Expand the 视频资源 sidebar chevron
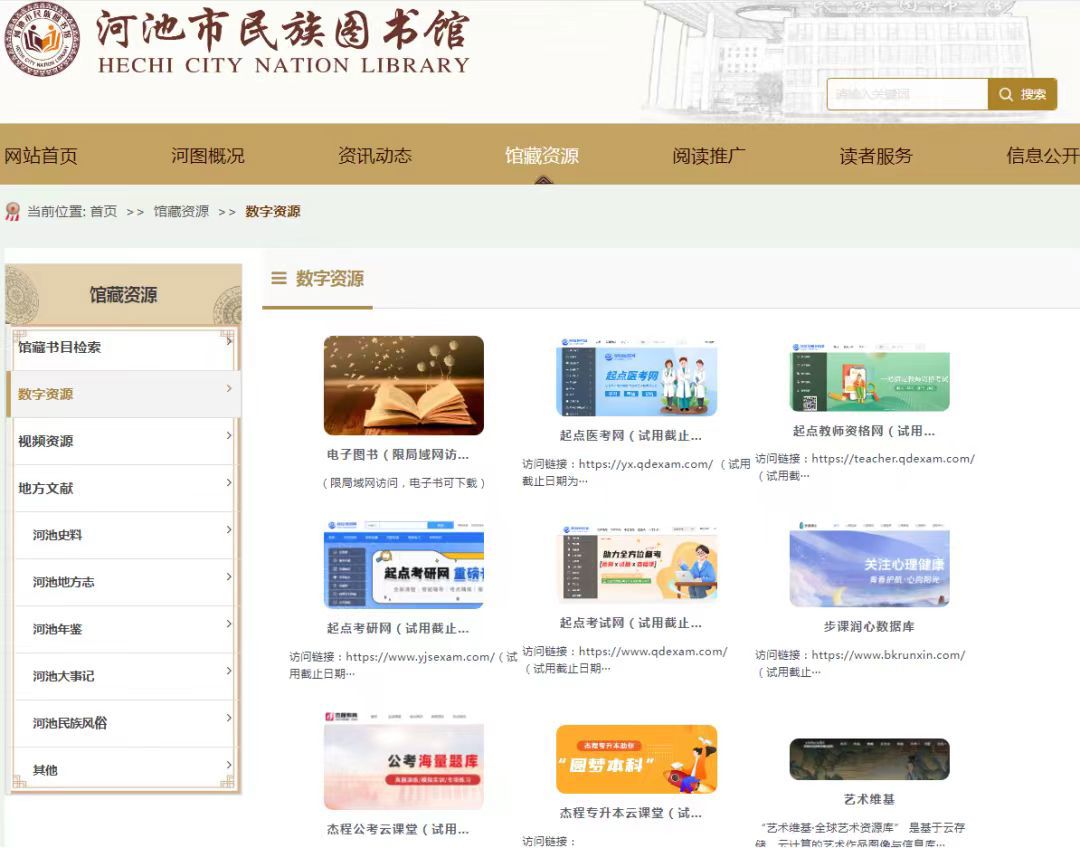The height and width of the screenshot is (848, 1080). tap(229, 436)
